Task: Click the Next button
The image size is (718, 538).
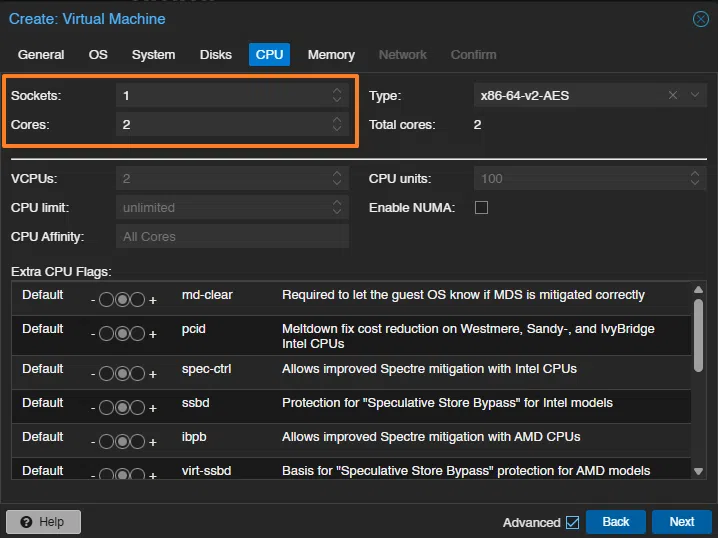Action: 681,522
